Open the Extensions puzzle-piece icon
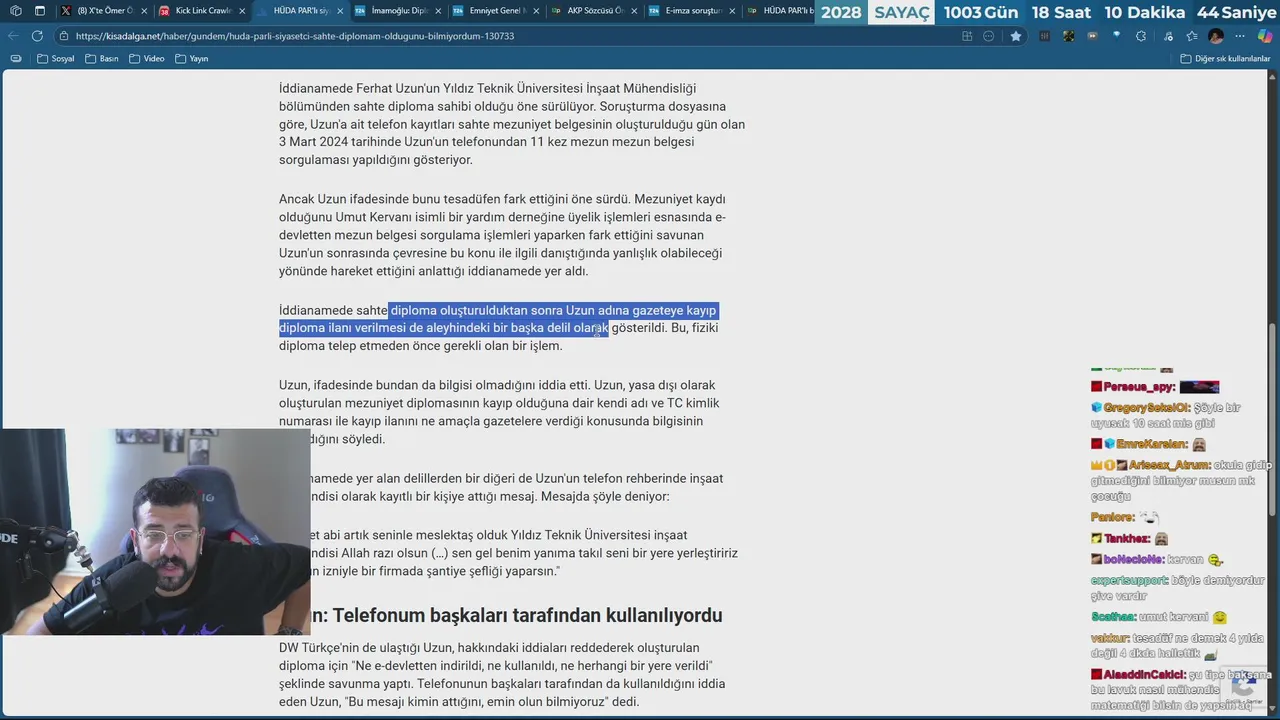This screenshot has width=1280, height=720. pos(1141,36)
